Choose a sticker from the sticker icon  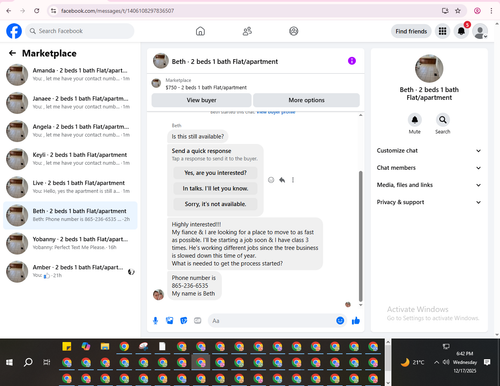point(184,321)
